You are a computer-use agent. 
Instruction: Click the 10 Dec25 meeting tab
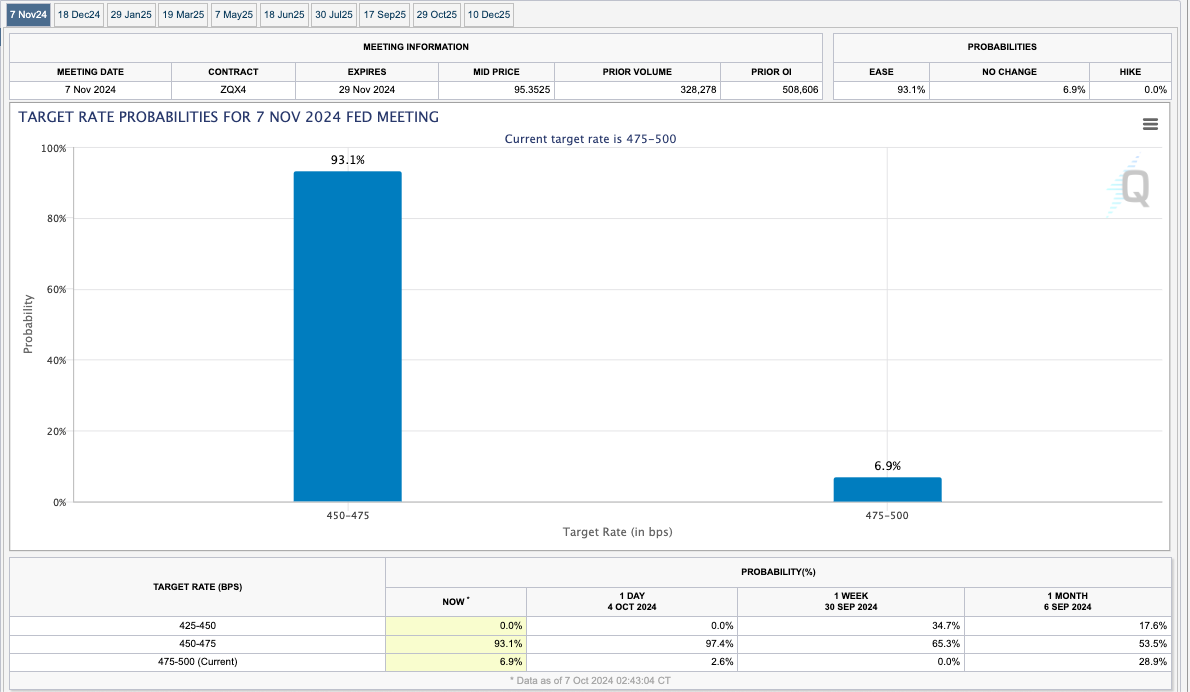[x=489, y=15]
